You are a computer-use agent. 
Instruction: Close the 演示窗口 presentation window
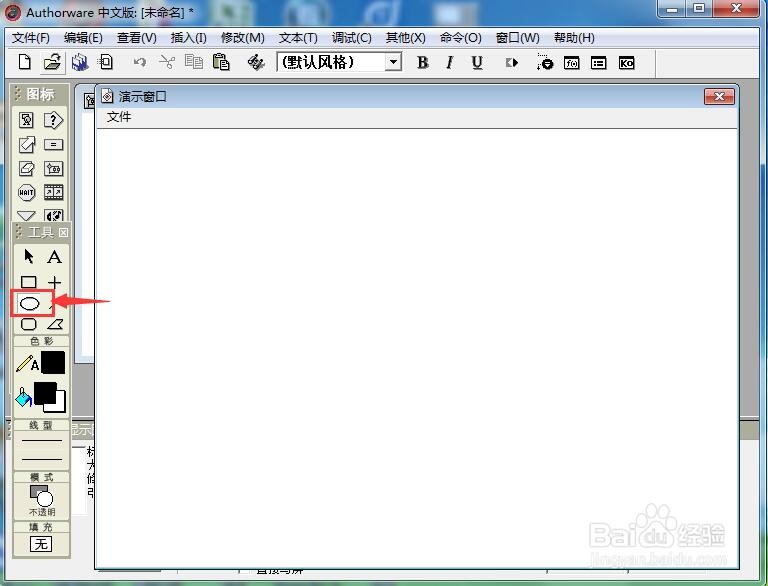tap(719, 97)
